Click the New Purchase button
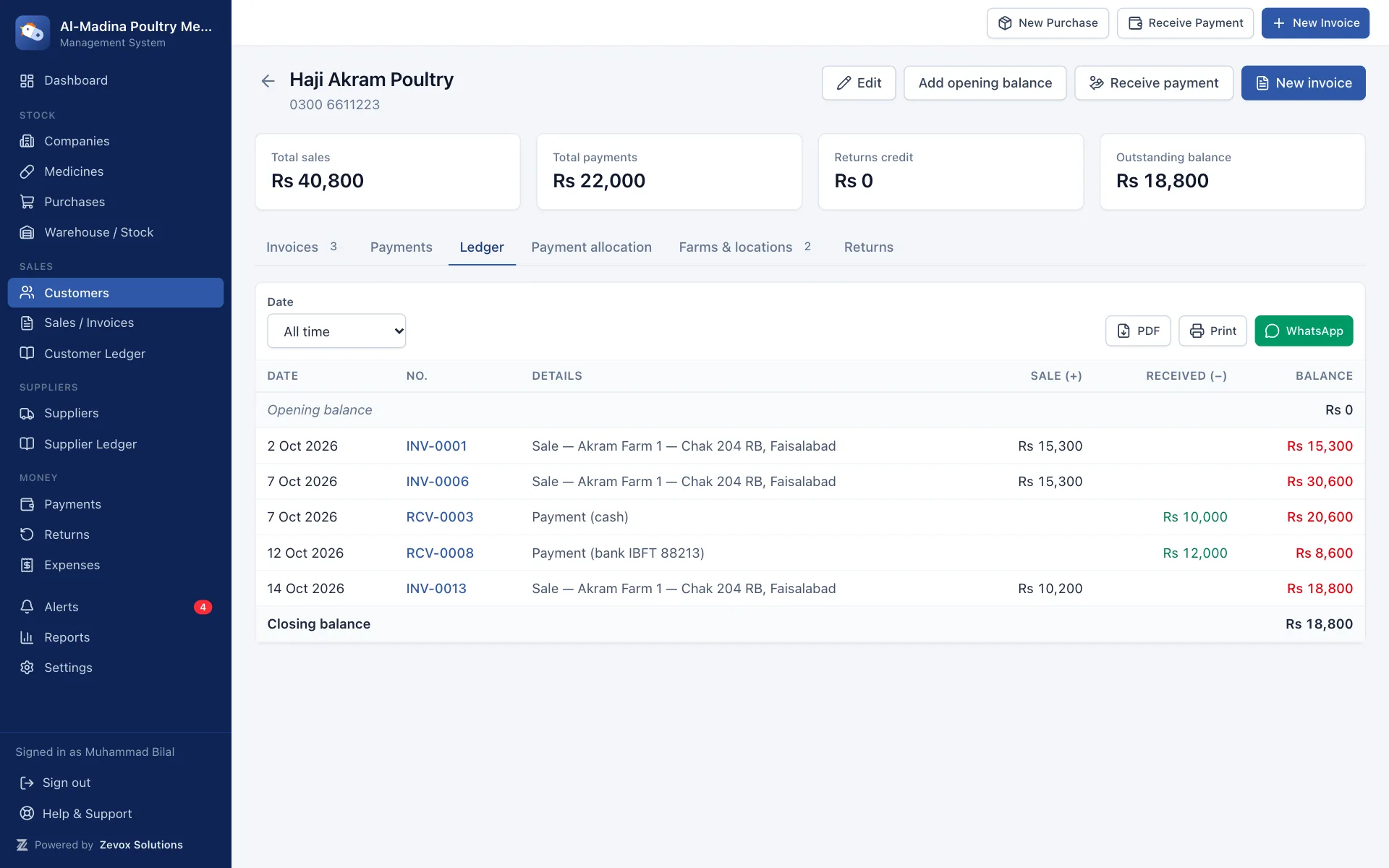Image resolution: width=1389 pixels, height=868 pixels. [x=1048, y=23]
